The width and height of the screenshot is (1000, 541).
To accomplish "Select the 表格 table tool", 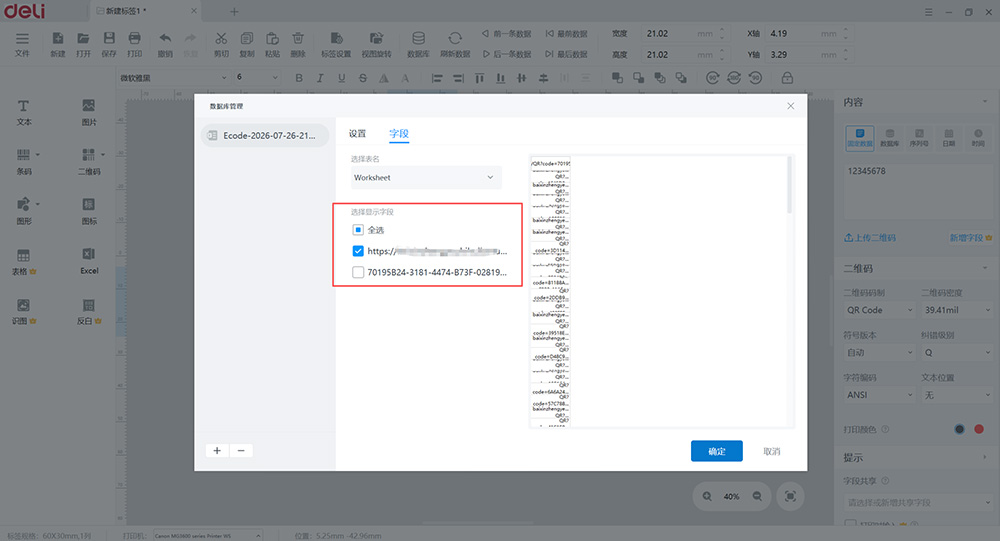I will [24, 262].
